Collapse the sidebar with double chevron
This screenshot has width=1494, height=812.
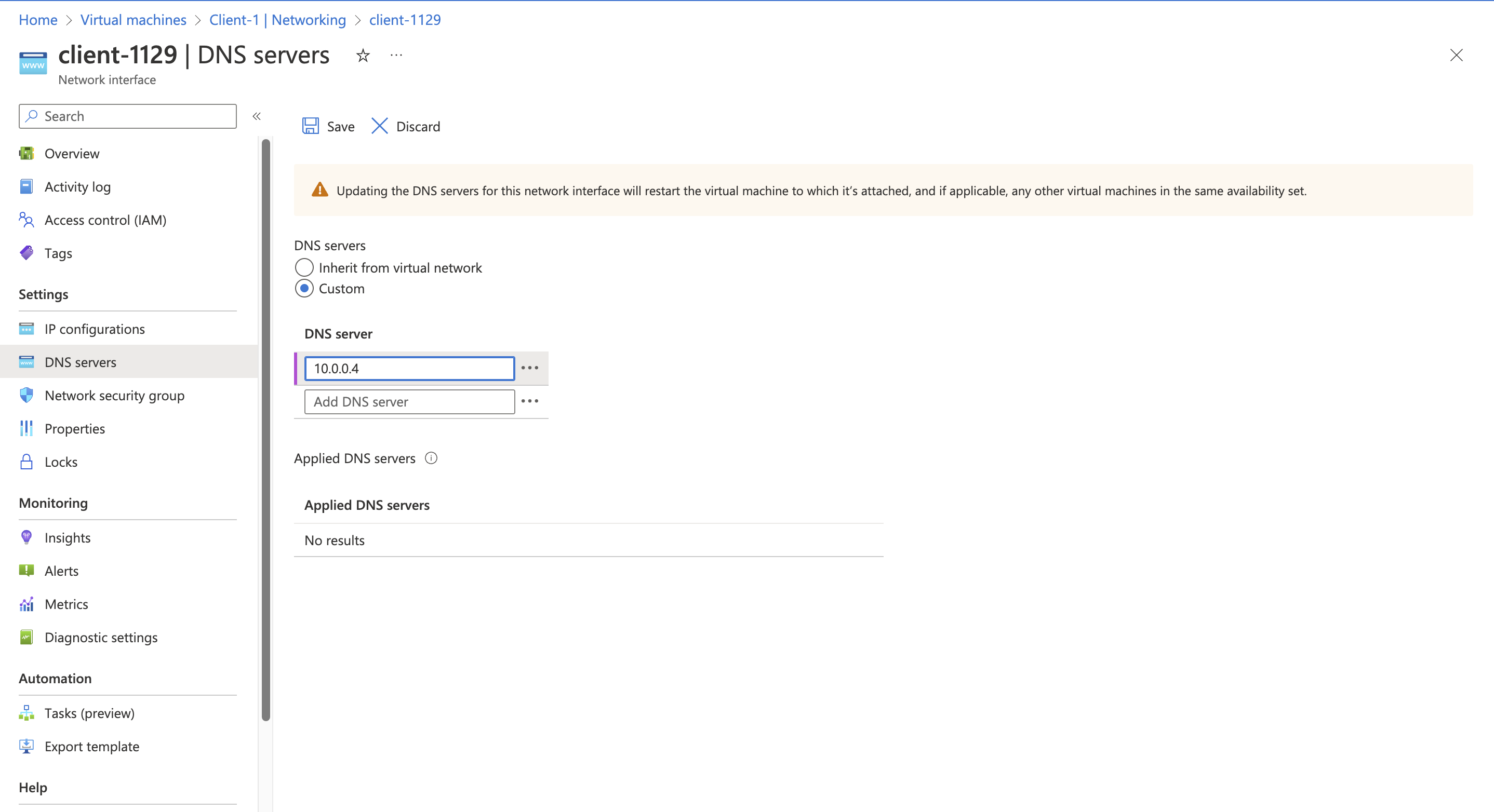point(257,116)
